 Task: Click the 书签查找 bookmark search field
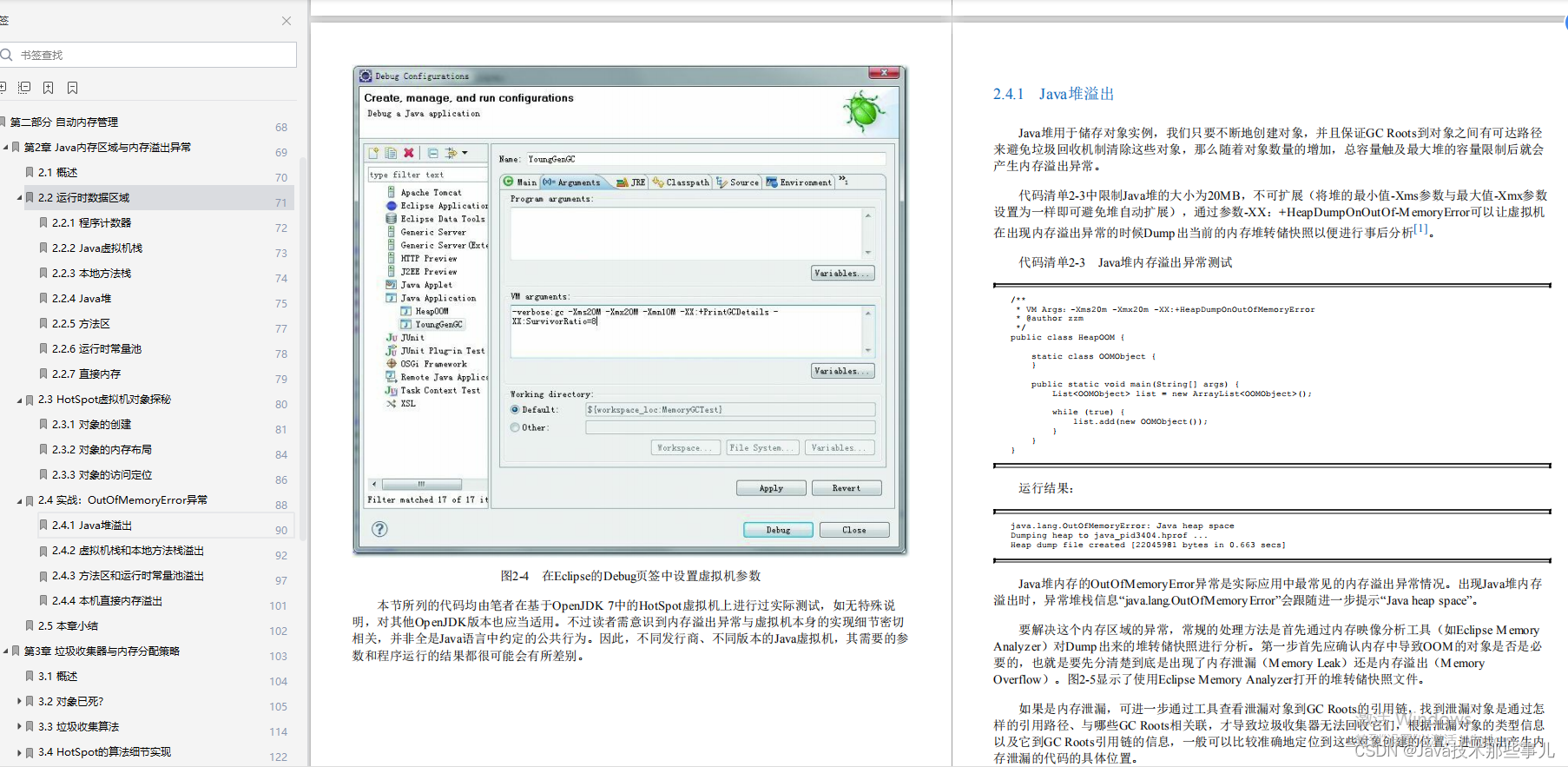[x=148, y=55]
